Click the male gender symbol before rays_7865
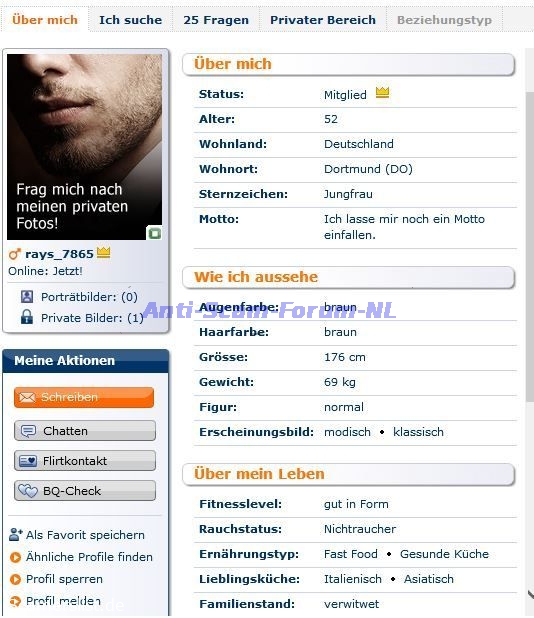 15,254
